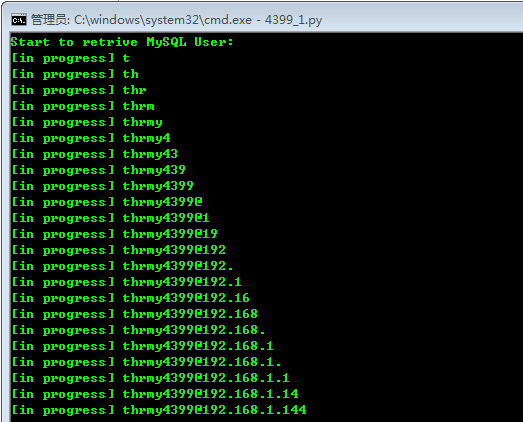The image size is (523, 422).
Task: Click the progress line ending 'thrmy4399@192.168.'
Action: (138, 330)
